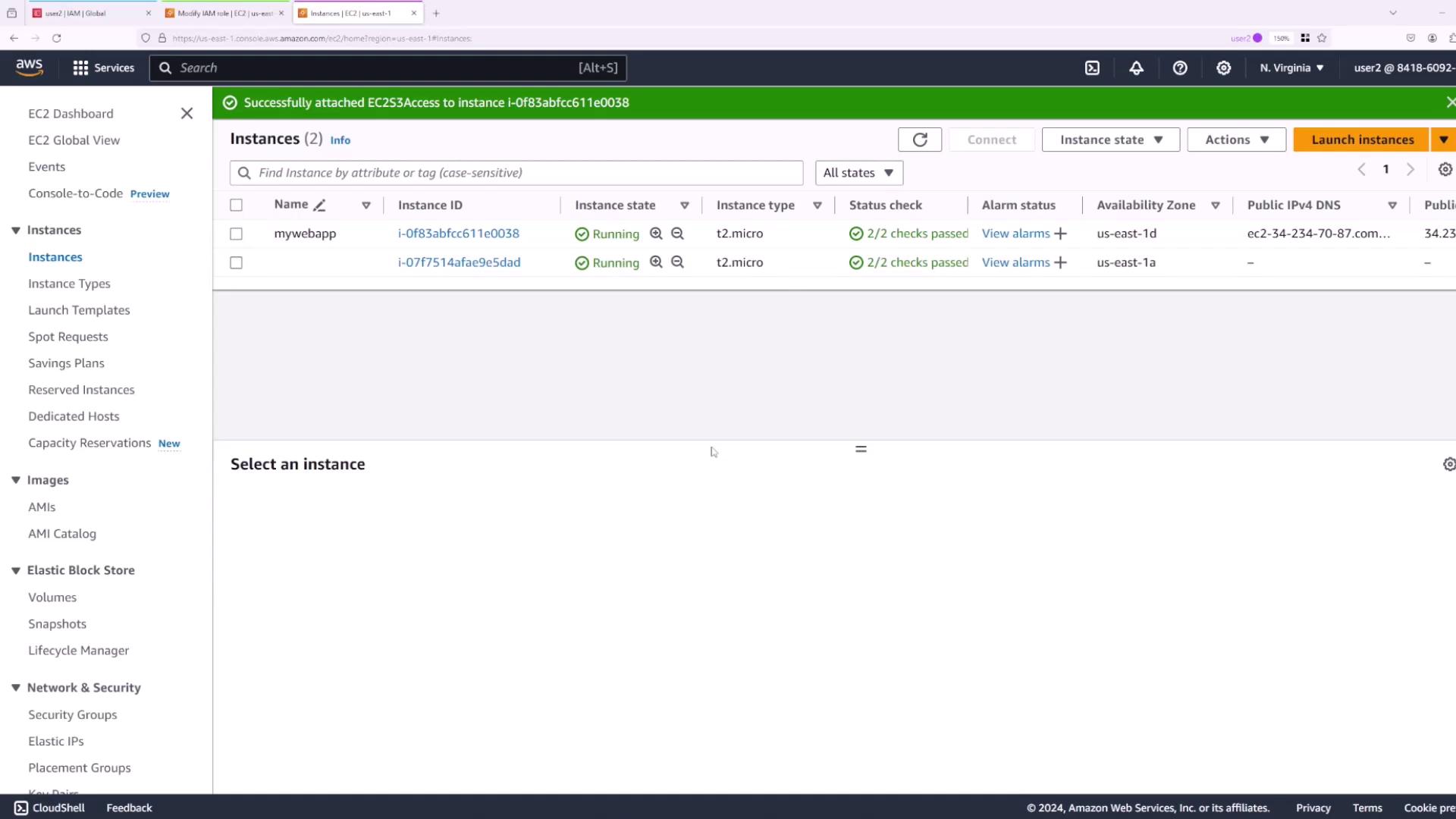Open instance link i-0f83abfcc611e0038

tap(459, 234)
